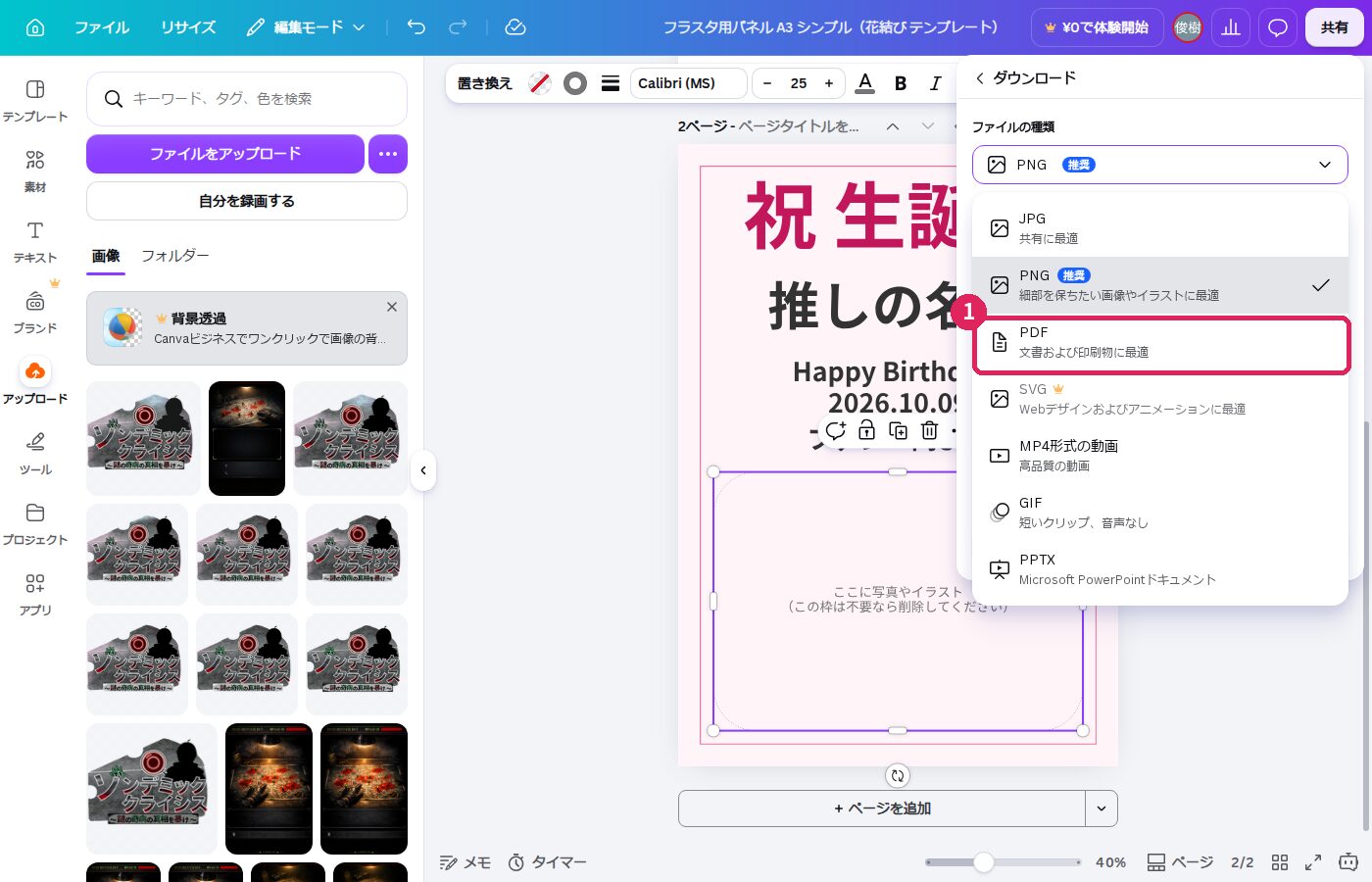This screenshot has height=882, width=1372.
Task: Click 置き換え replace button
Action: (485, 83)
